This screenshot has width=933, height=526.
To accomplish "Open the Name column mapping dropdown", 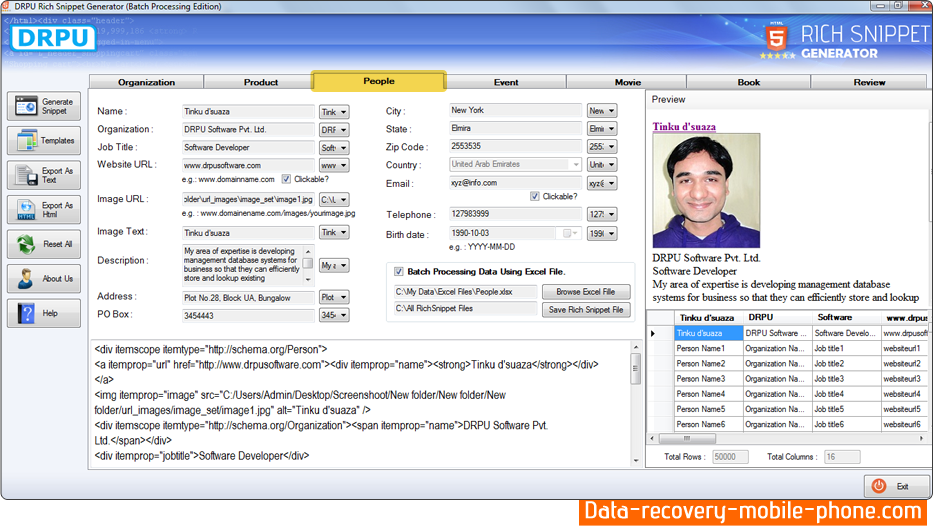I will pyautogui.click(x=334, y=112).
